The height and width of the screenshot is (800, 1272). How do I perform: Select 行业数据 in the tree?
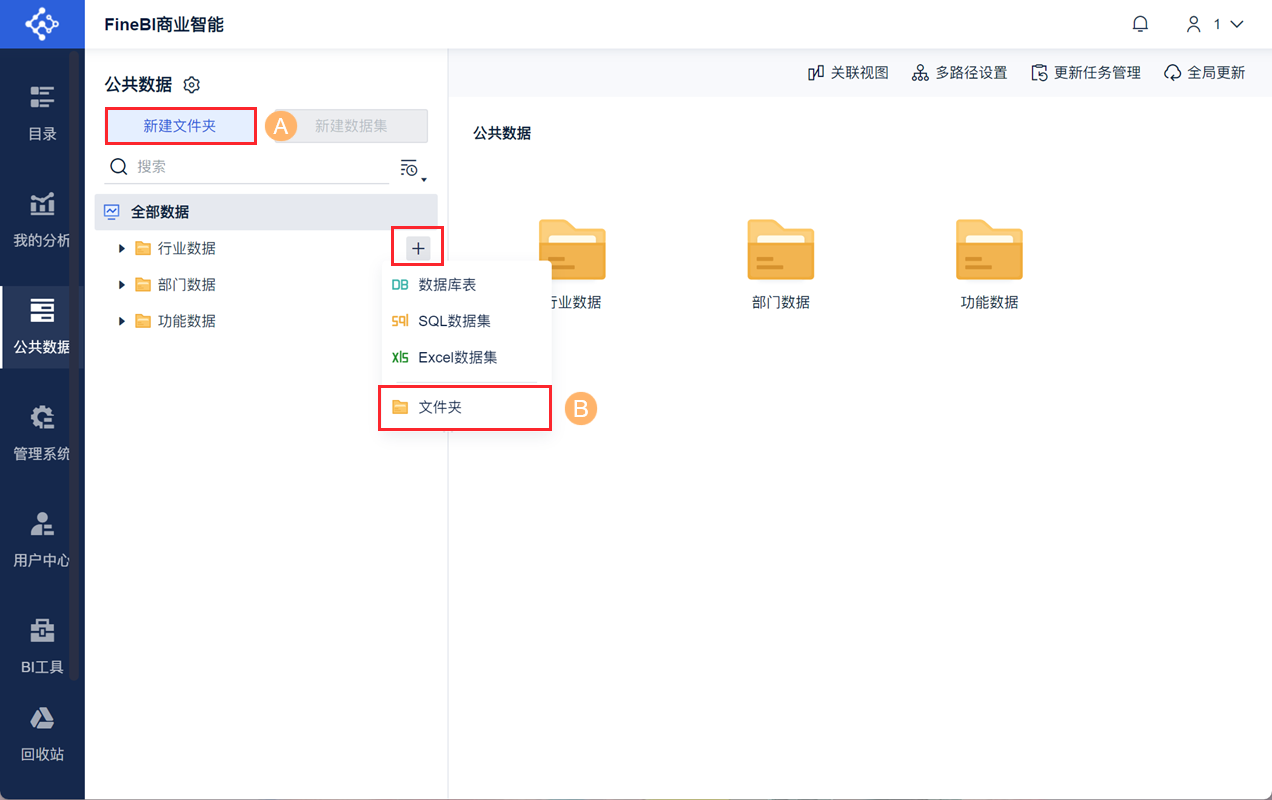tap(186, 248)
